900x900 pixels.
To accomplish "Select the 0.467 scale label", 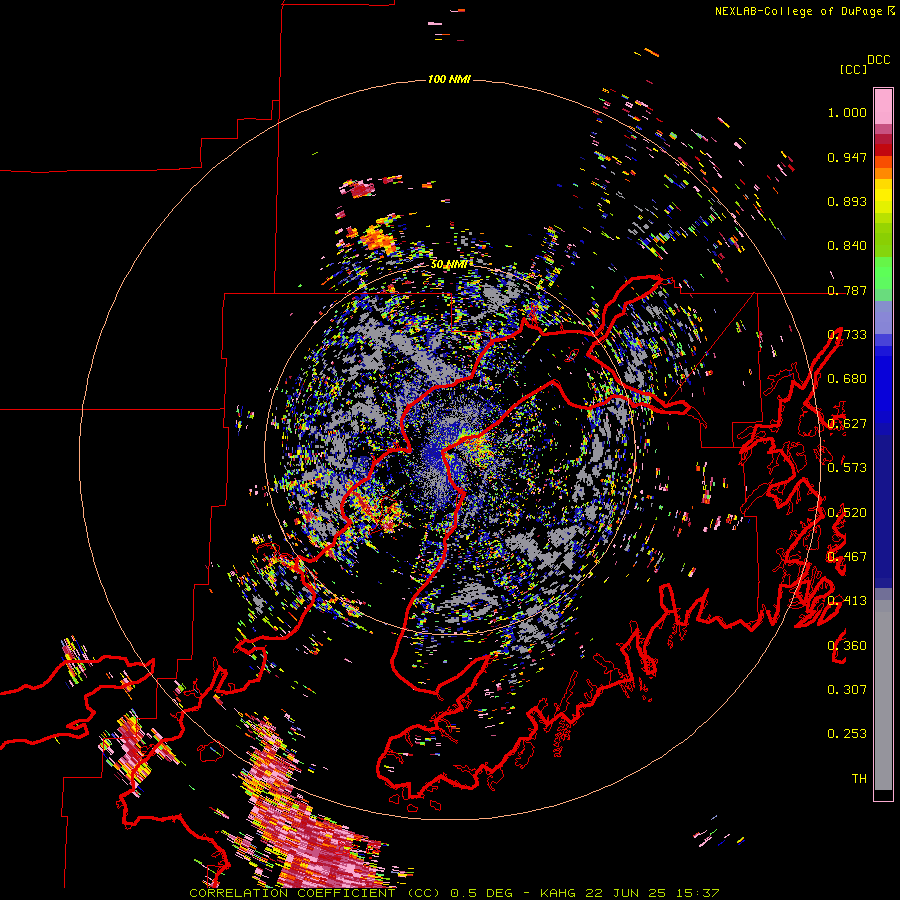I will coord(847,557).
